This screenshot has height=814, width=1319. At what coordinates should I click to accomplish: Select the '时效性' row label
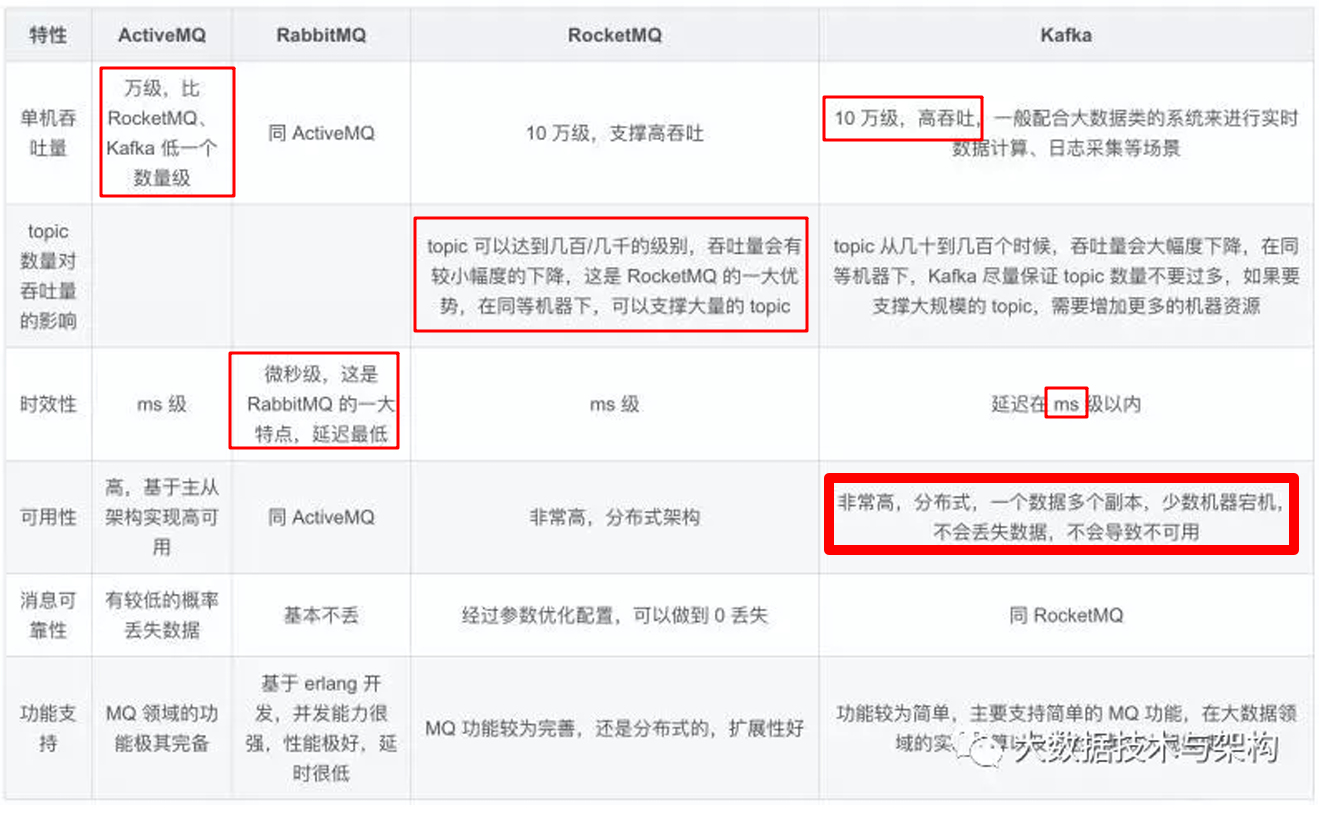coord(48,404)
